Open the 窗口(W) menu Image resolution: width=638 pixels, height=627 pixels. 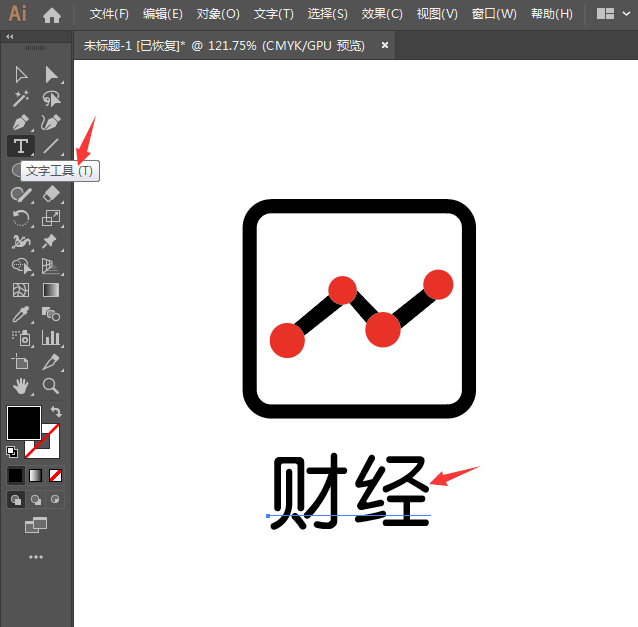point(494,14)
